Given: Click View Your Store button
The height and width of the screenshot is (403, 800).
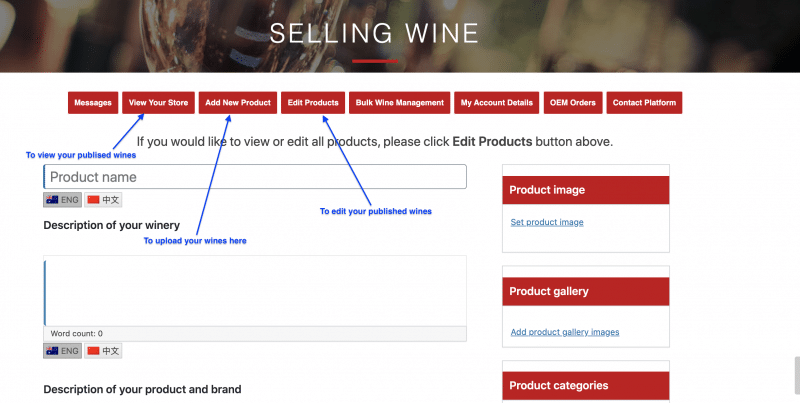Looking at the screenshot, I should [158, 103].
